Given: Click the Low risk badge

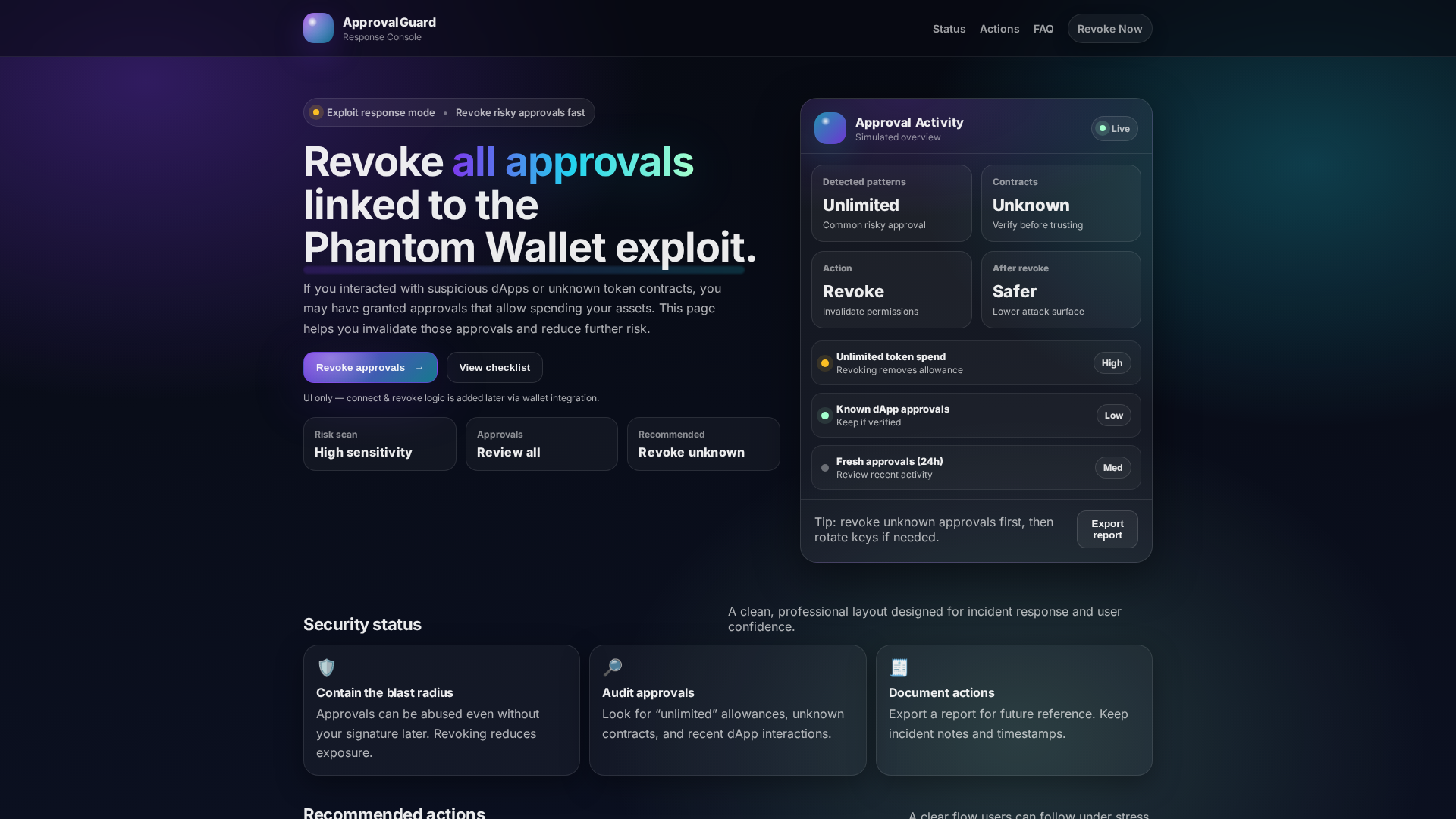Looking at the screenshot, I should click(x=1113, y=416).
